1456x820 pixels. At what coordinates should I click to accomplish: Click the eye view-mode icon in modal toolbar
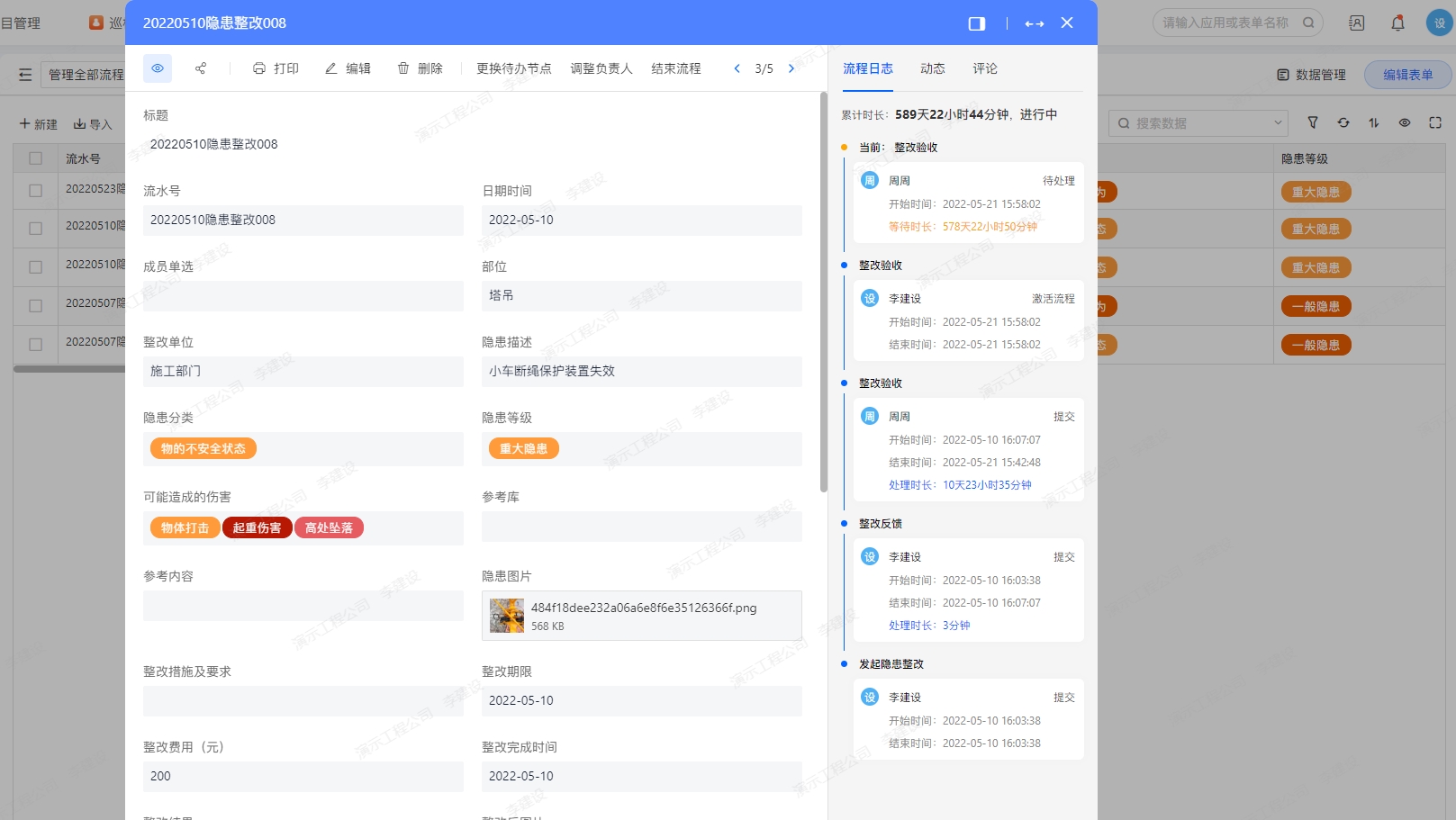(158, 68)
